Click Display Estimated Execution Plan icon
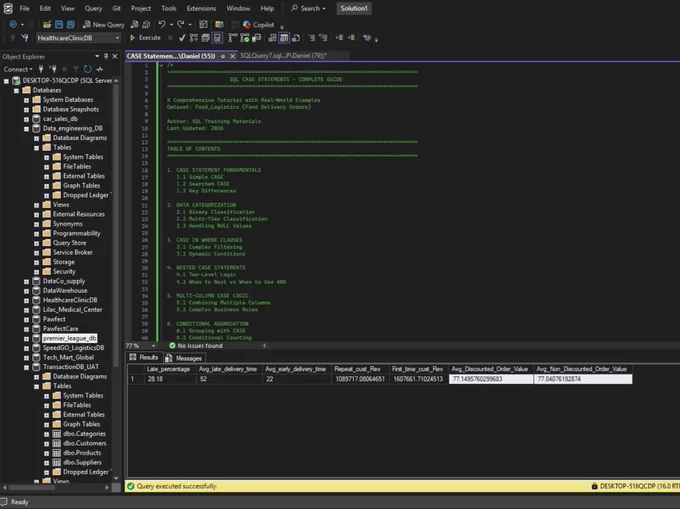This screenshot has width=680, height=509. (x=193, y=38)
